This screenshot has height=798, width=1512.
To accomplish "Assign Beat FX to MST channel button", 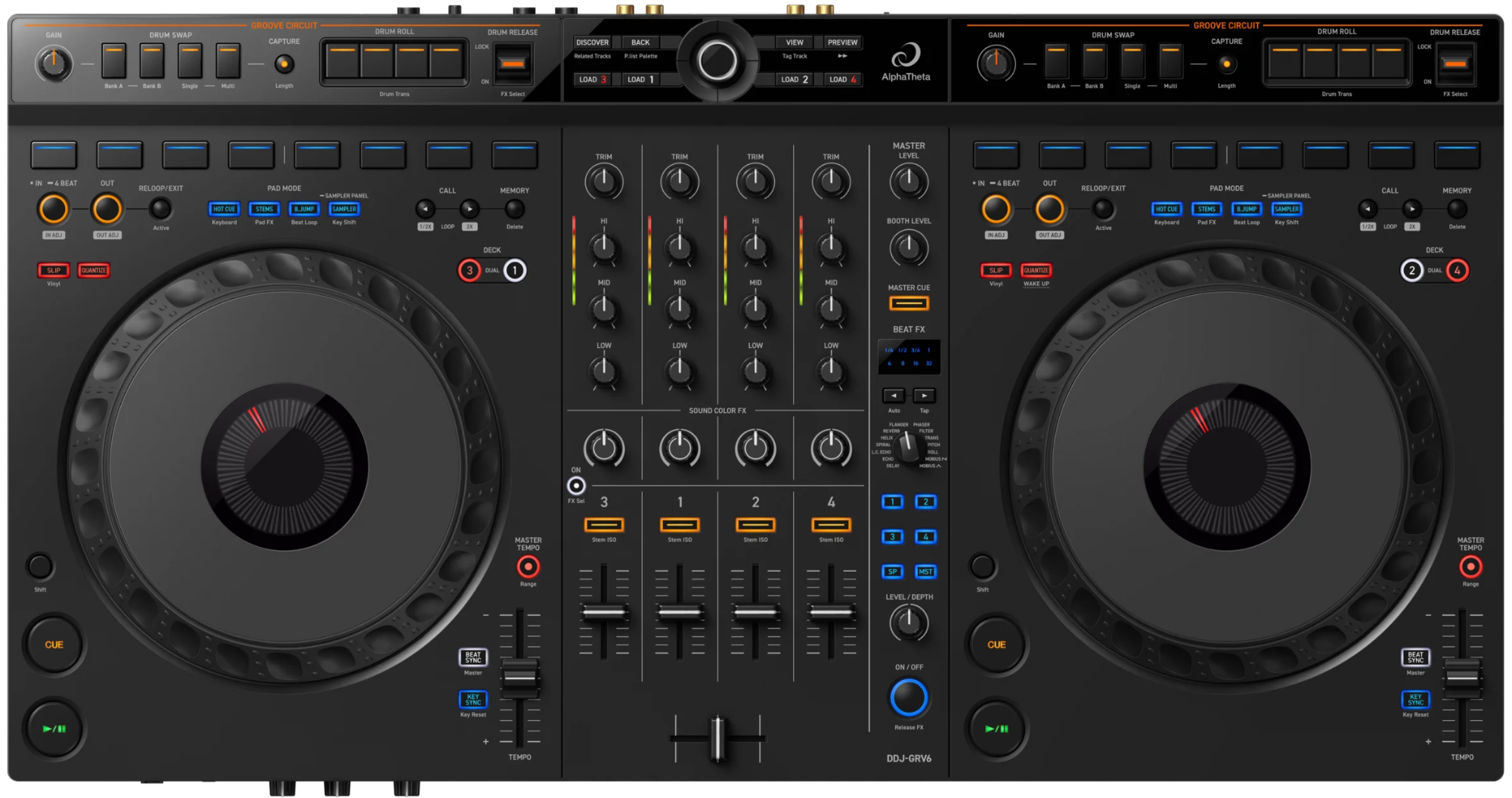I will point(925,572).
